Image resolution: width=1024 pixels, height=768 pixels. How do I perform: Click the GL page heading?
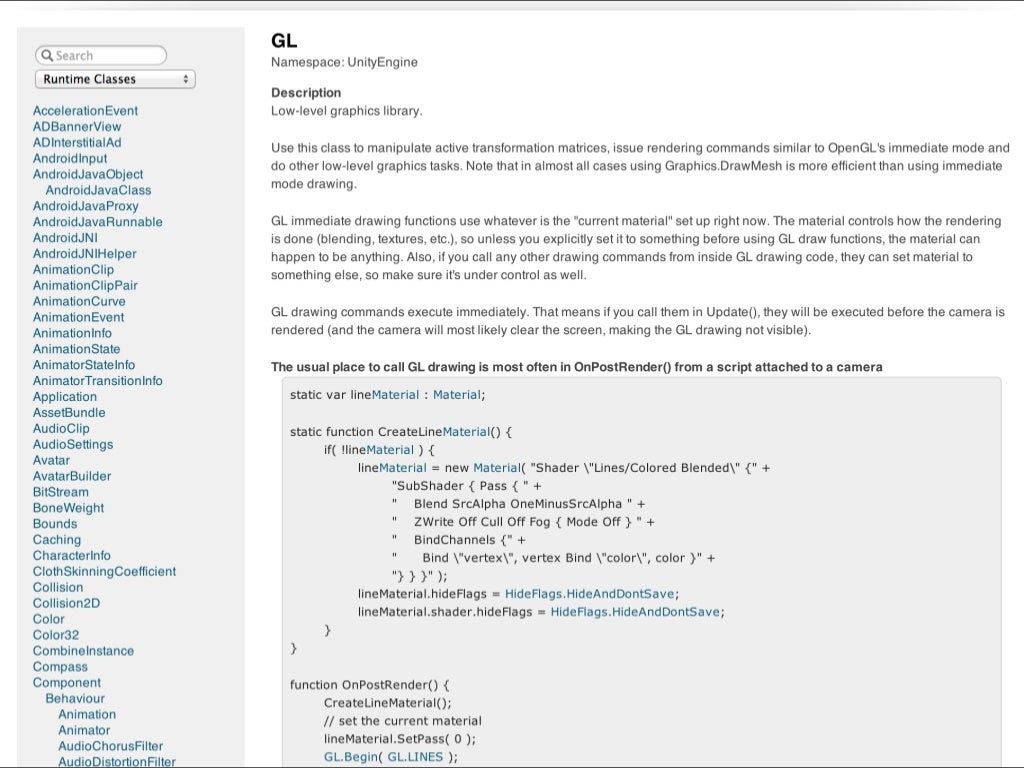(x=284, y=40)
